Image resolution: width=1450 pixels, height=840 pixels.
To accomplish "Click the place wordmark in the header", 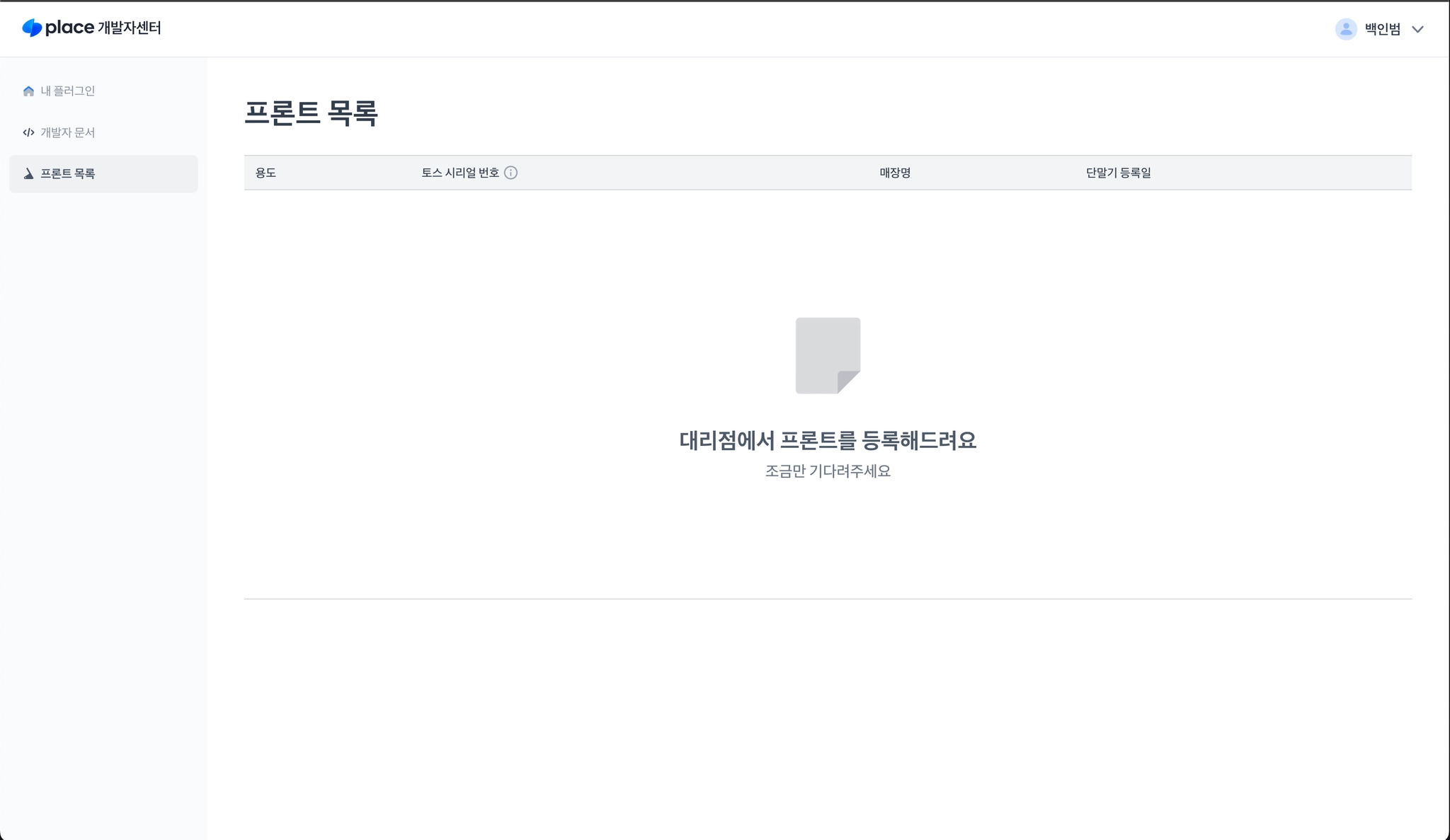I will 69,28.
